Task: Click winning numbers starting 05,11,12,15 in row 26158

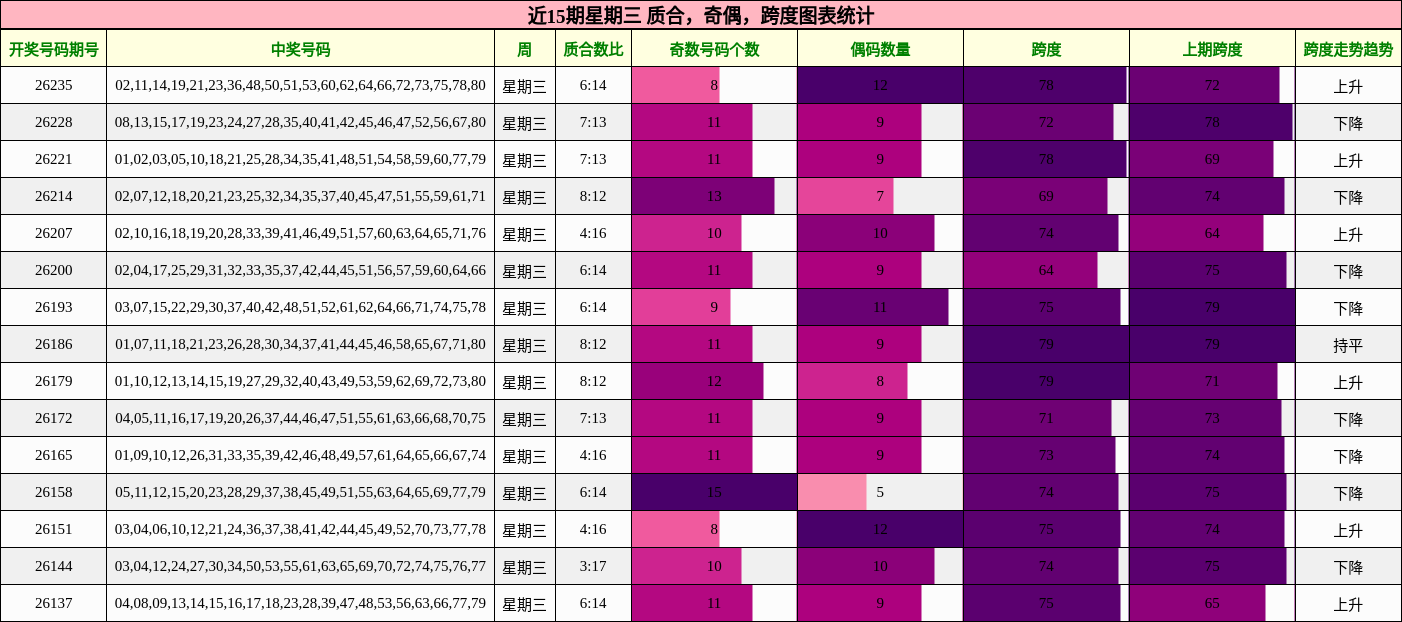Action: (x=301, y=492)
